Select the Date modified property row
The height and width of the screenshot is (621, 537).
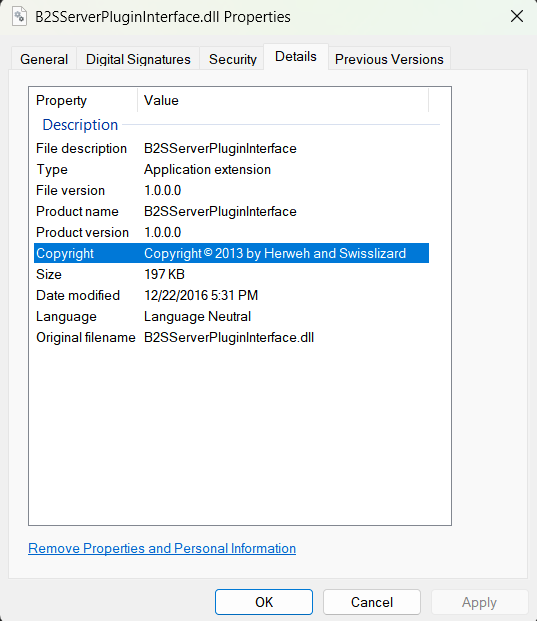pos(231,295)
